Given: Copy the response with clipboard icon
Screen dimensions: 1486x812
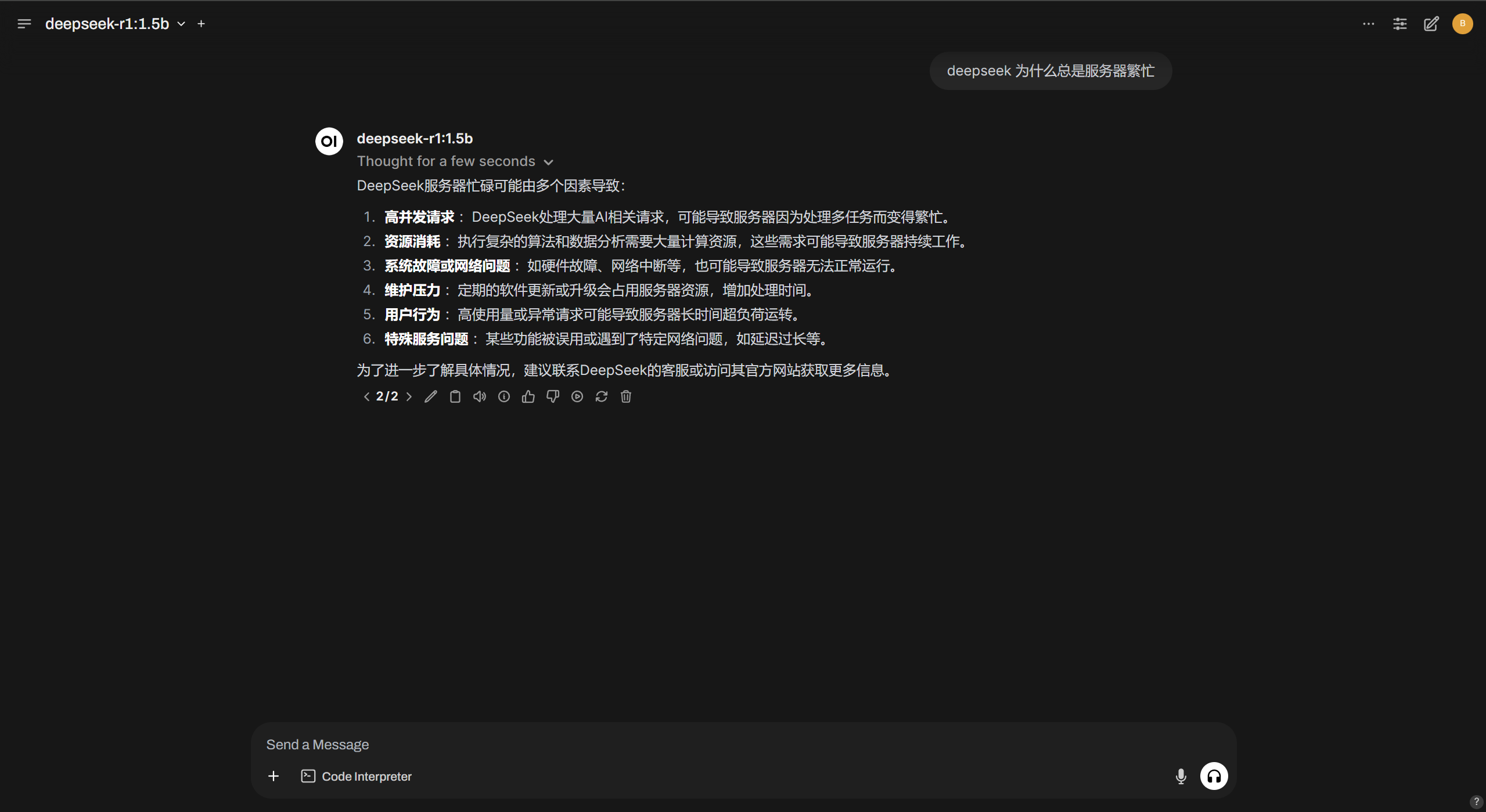Looking at the screenshot, I should 455,396.
